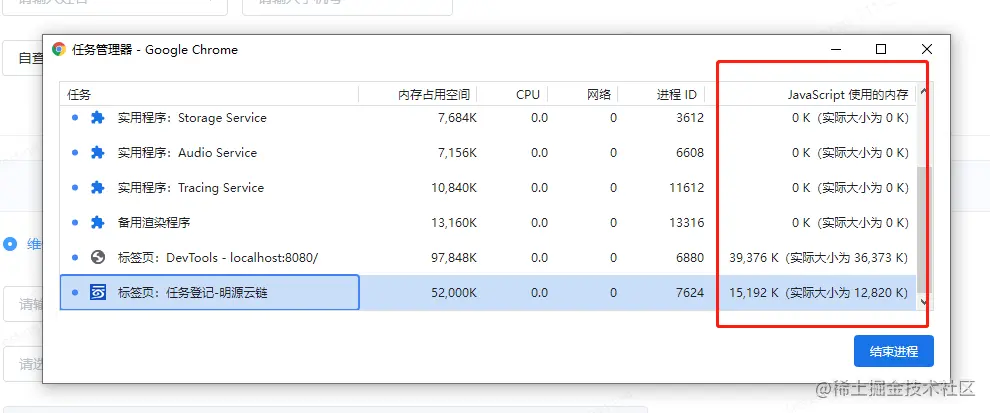
Task: Select 标签页：任务登记-明源云链 row
Action: click(487, 292)
